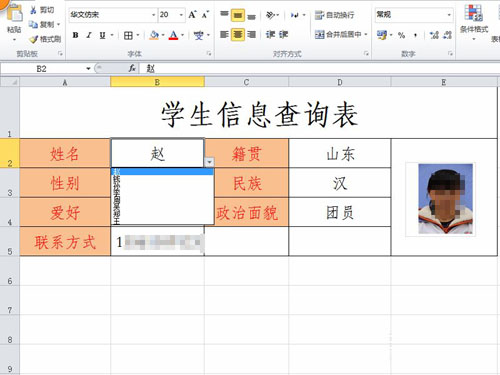Click the phonetic guide (变) icon
Image resolution: width=500 pixels, height=375 pixels.
pyautogui.click(x=199, y=35)
